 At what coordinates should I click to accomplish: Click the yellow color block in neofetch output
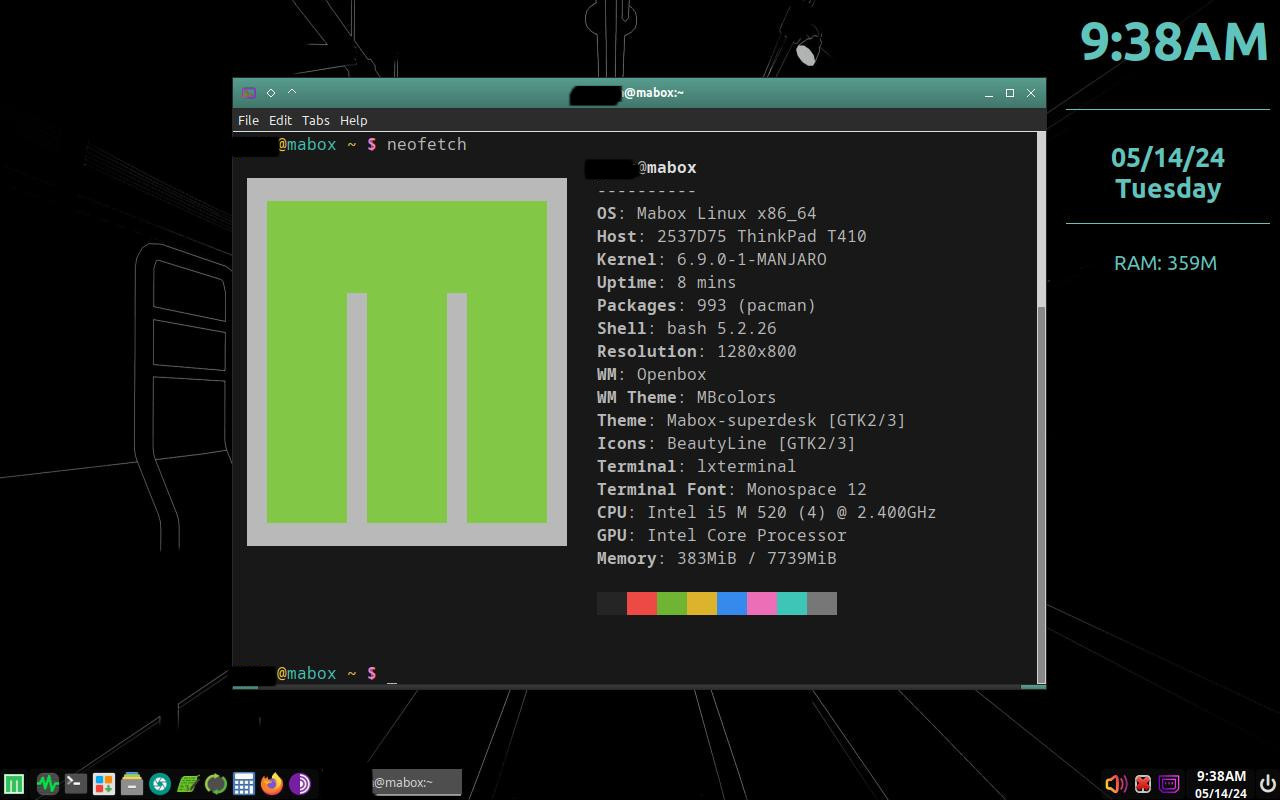point(702,603)
